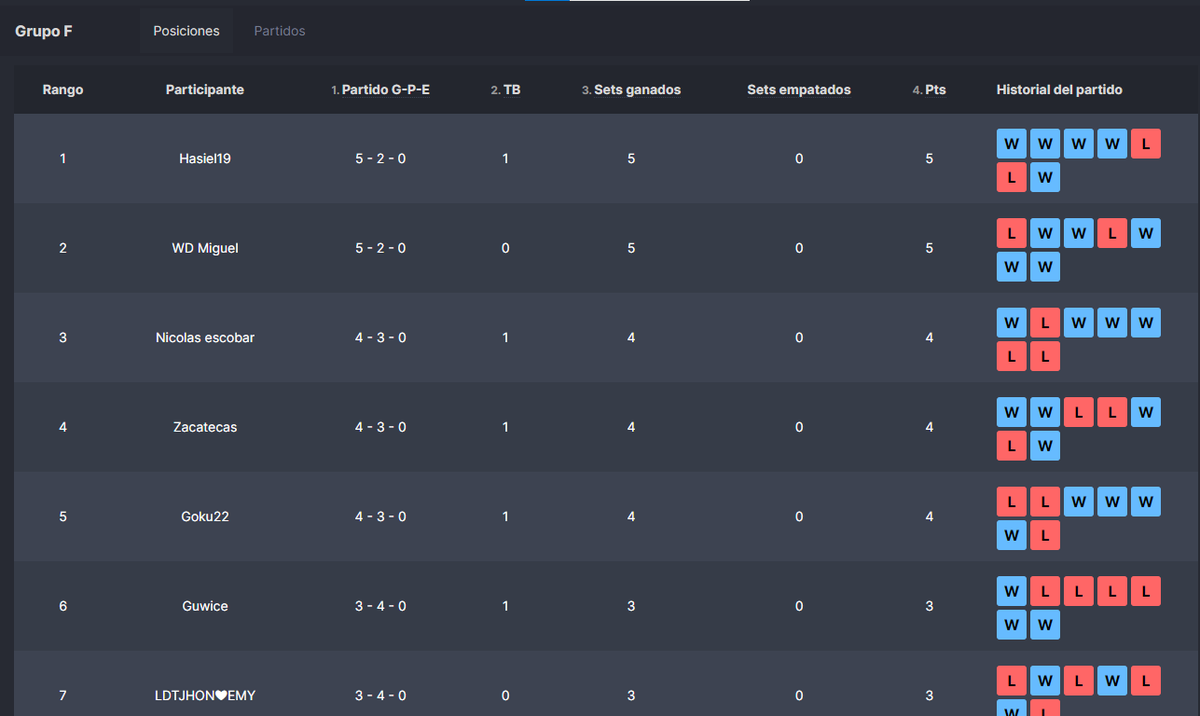Click Hasiel19's Sets ganados value 5
This screenshot has width=1200, height=716.
coord(631,158)
